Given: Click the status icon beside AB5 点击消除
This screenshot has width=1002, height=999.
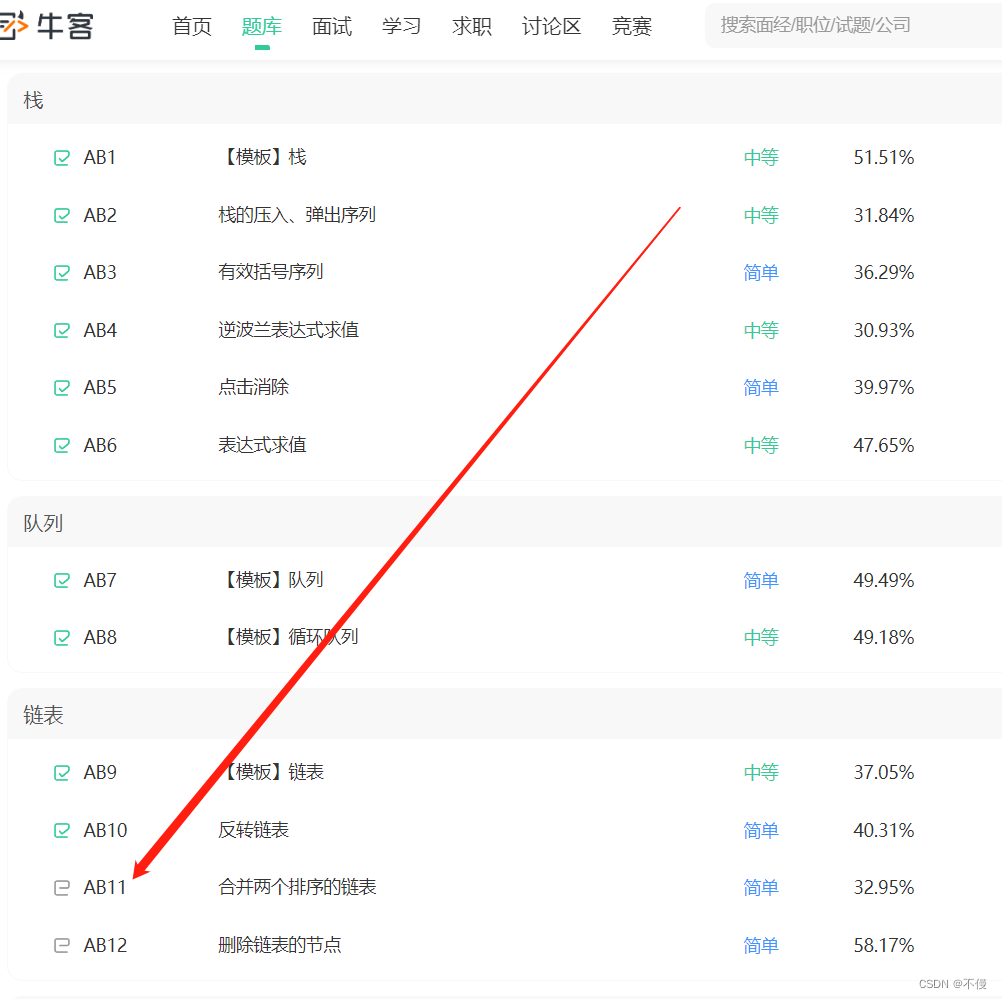Looking at the screenshot, I should click(x=62, y=387).
